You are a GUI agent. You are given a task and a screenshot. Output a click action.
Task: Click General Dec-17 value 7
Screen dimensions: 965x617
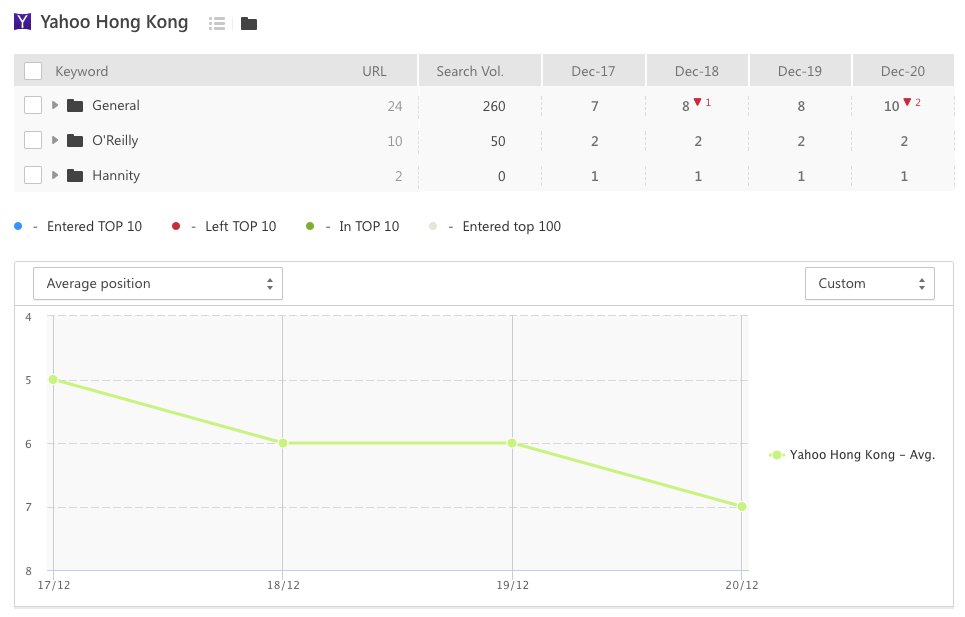[595, 106]
